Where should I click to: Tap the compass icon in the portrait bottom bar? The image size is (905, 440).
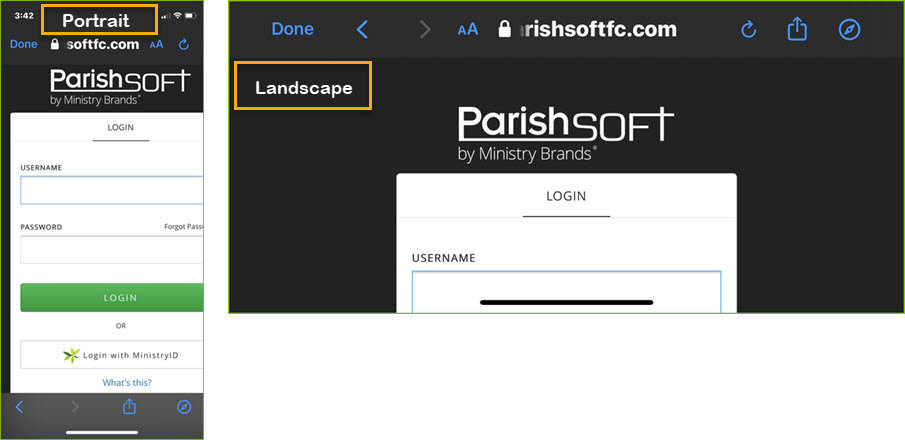point(184,407)
